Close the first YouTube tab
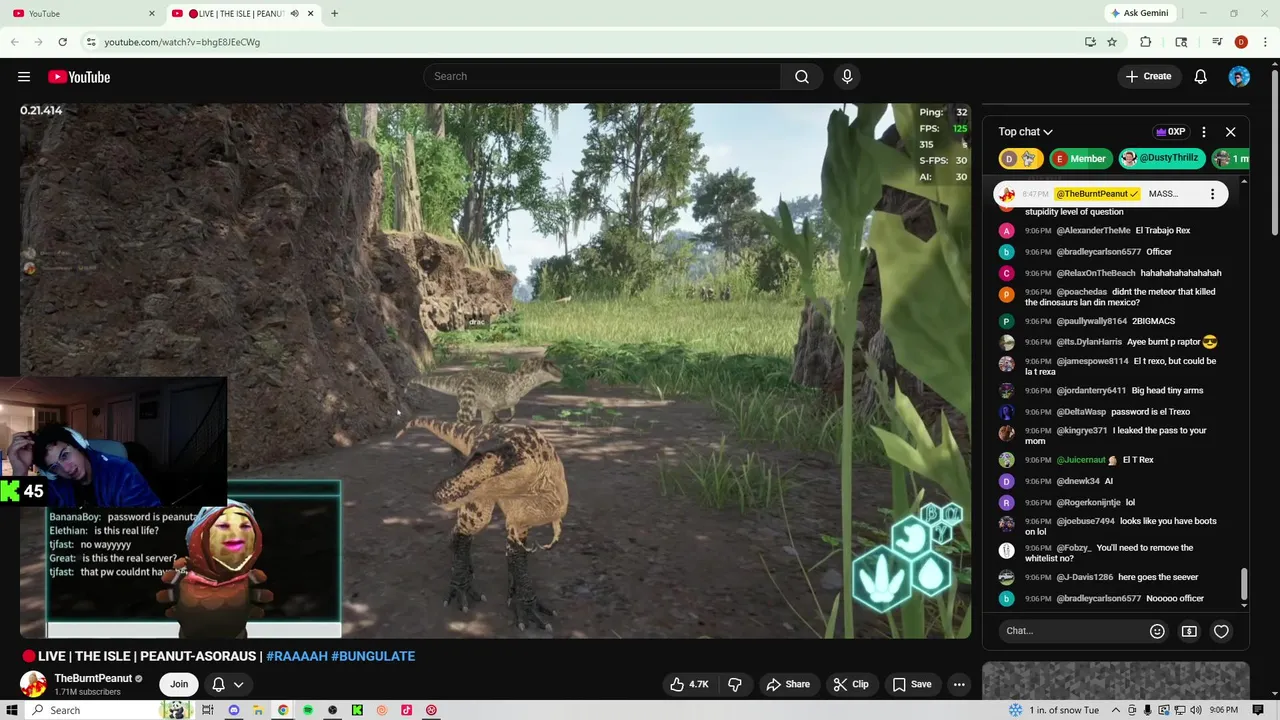Viewport: 1280px width, 720px height. pos(152,13)
